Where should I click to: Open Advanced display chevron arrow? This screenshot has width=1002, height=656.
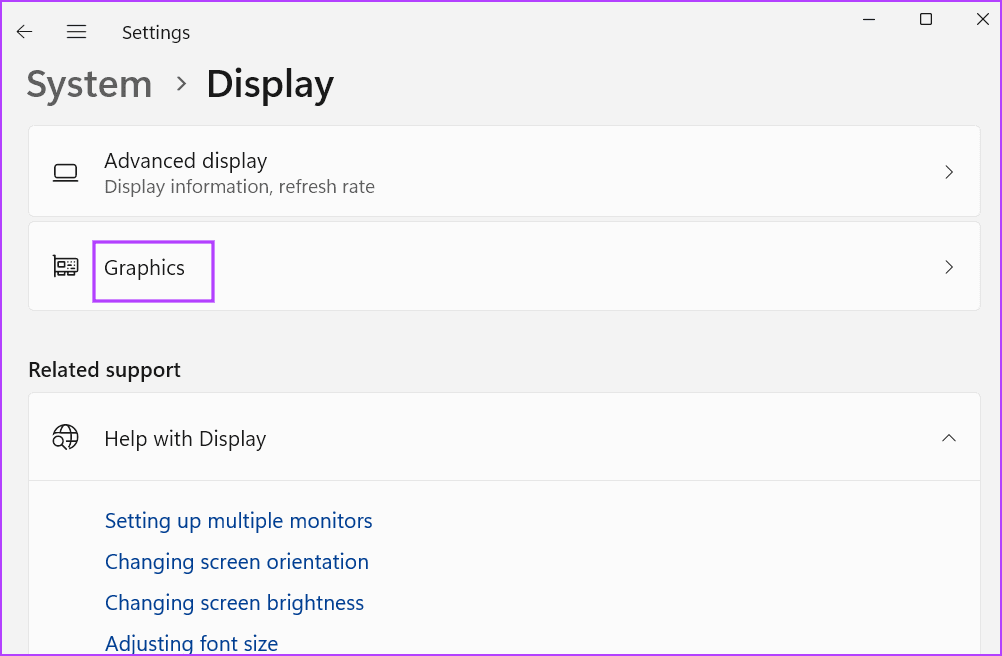pyautogui.click(x=949, y=172)
